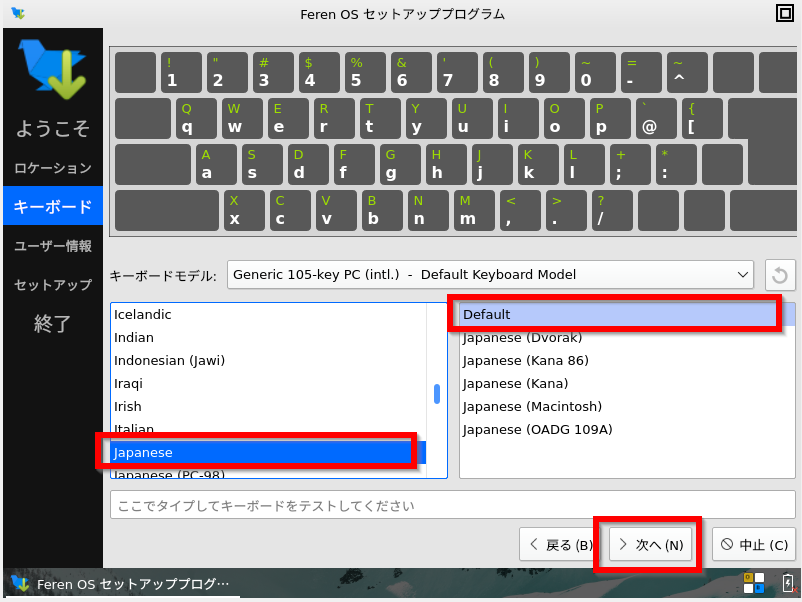Click the semicolon plus key on preview
Image resolution: width=802 pixels, height=602 pixels.
[630, 164]
